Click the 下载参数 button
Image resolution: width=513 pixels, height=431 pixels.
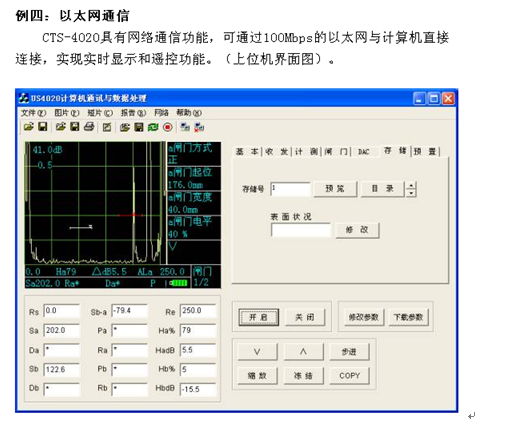click(x=408, y=317)
